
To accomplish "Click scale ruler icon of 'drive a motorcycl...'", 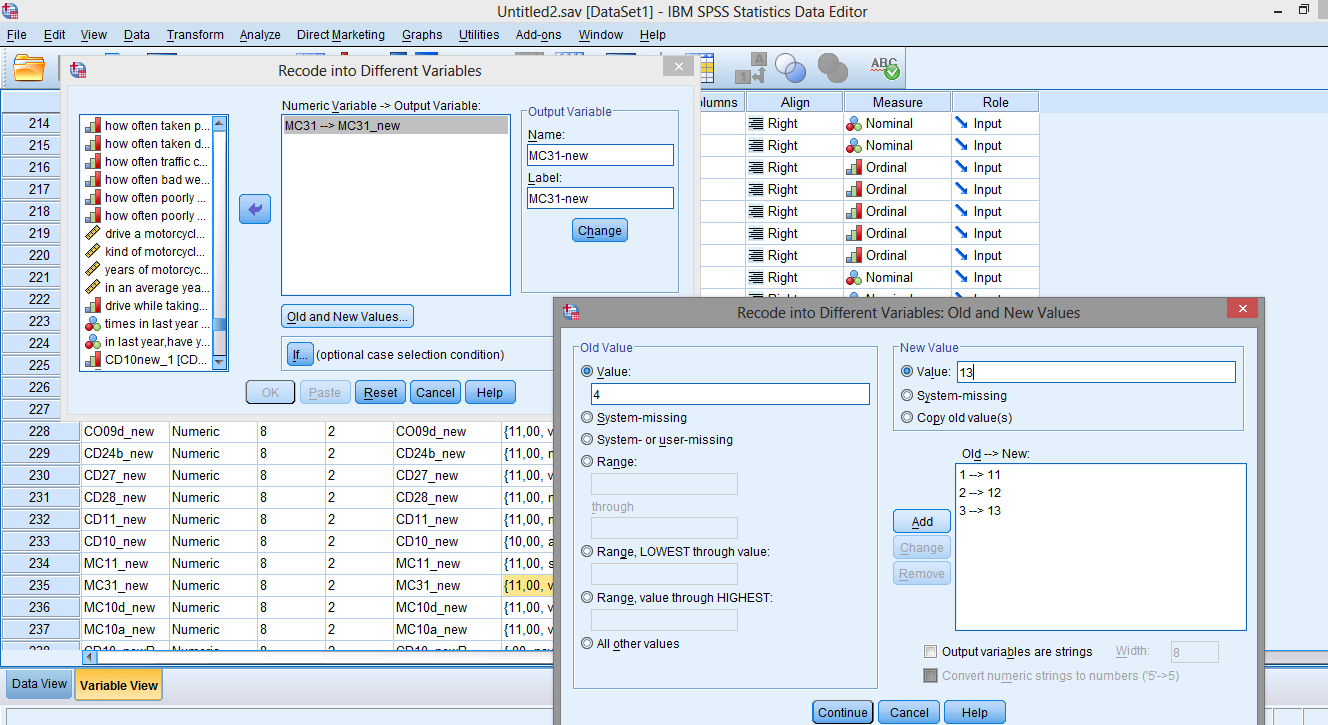I will (93, 234).
